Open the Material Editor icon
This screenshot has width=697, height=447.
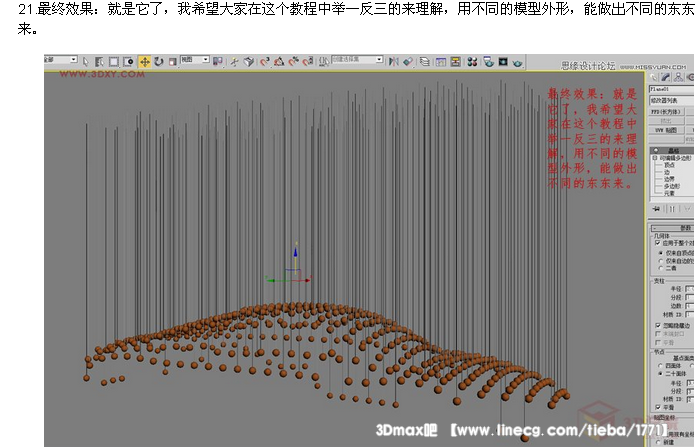tap(472, 61)
